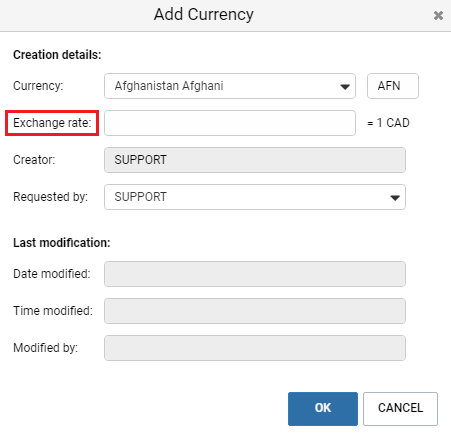Click the CANCEL button

pyautogui.click(x=400, y=409)
